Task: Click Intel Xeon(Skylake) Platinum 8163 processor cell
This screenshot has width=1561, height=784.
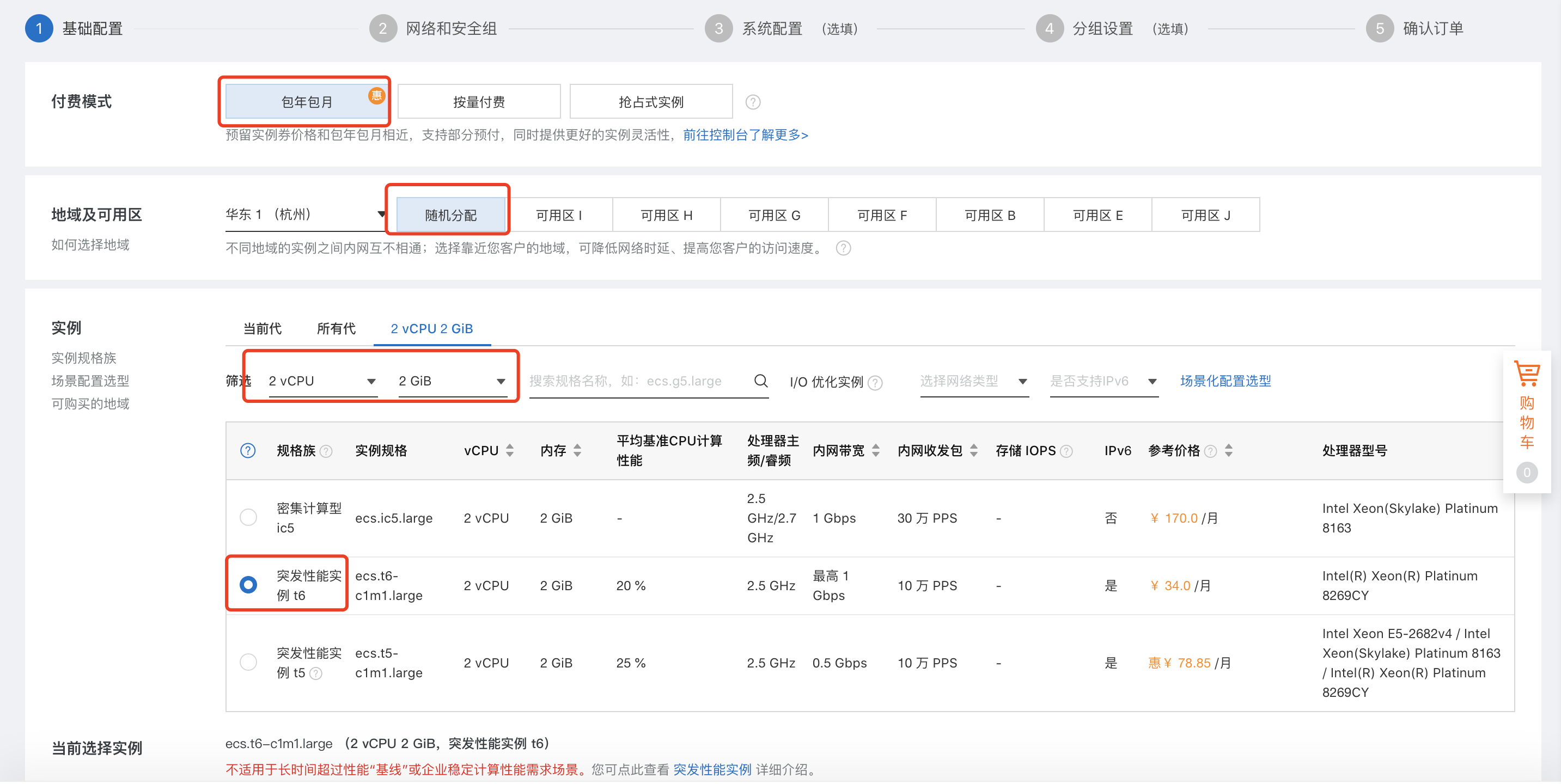Action: pyautogui.click(x=1410, y=518)
